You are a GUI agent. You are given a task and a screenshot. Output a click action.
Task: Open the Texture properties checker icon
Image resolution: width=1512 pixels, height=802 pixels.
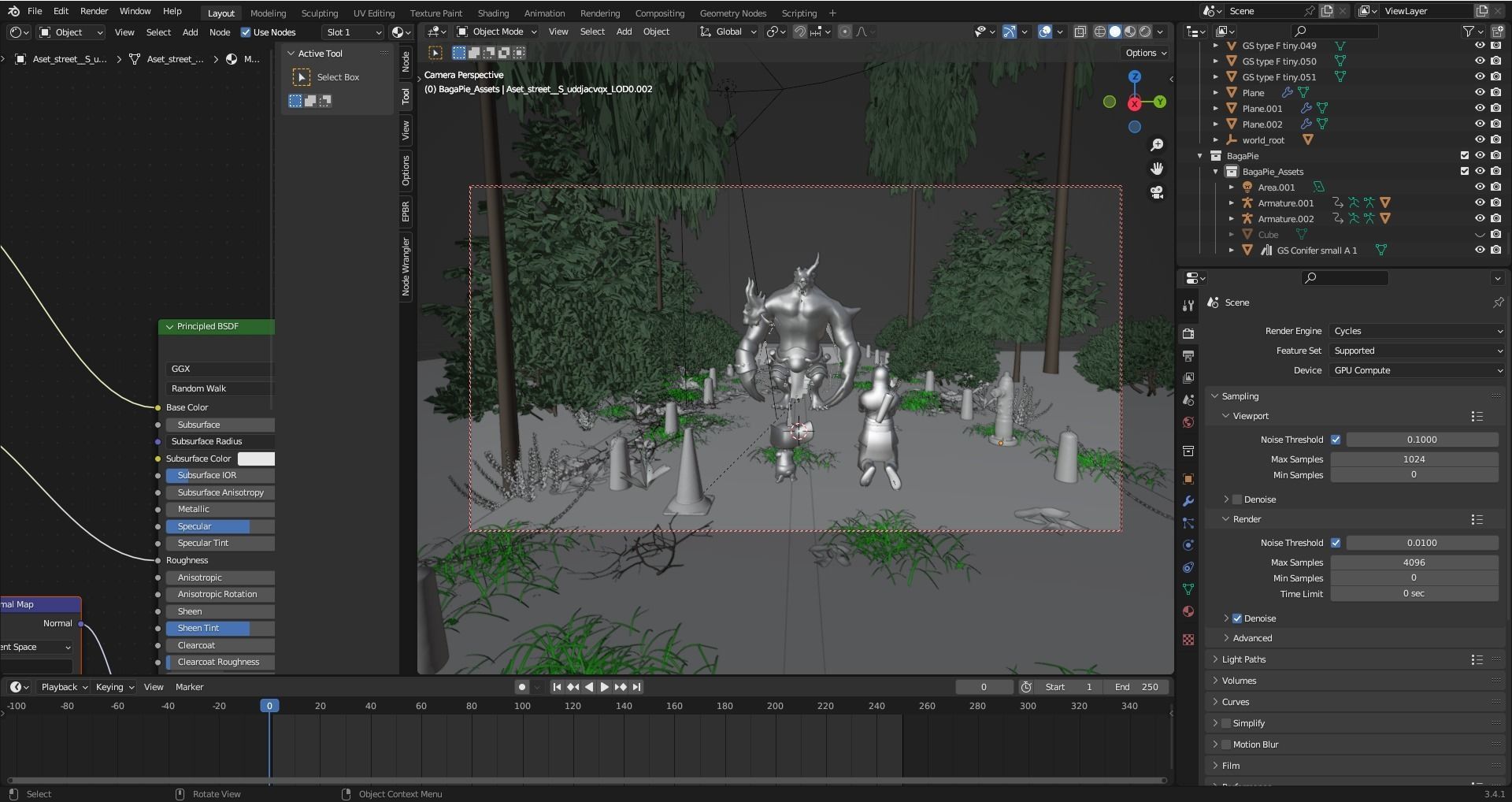click(x=1188, y=640)
